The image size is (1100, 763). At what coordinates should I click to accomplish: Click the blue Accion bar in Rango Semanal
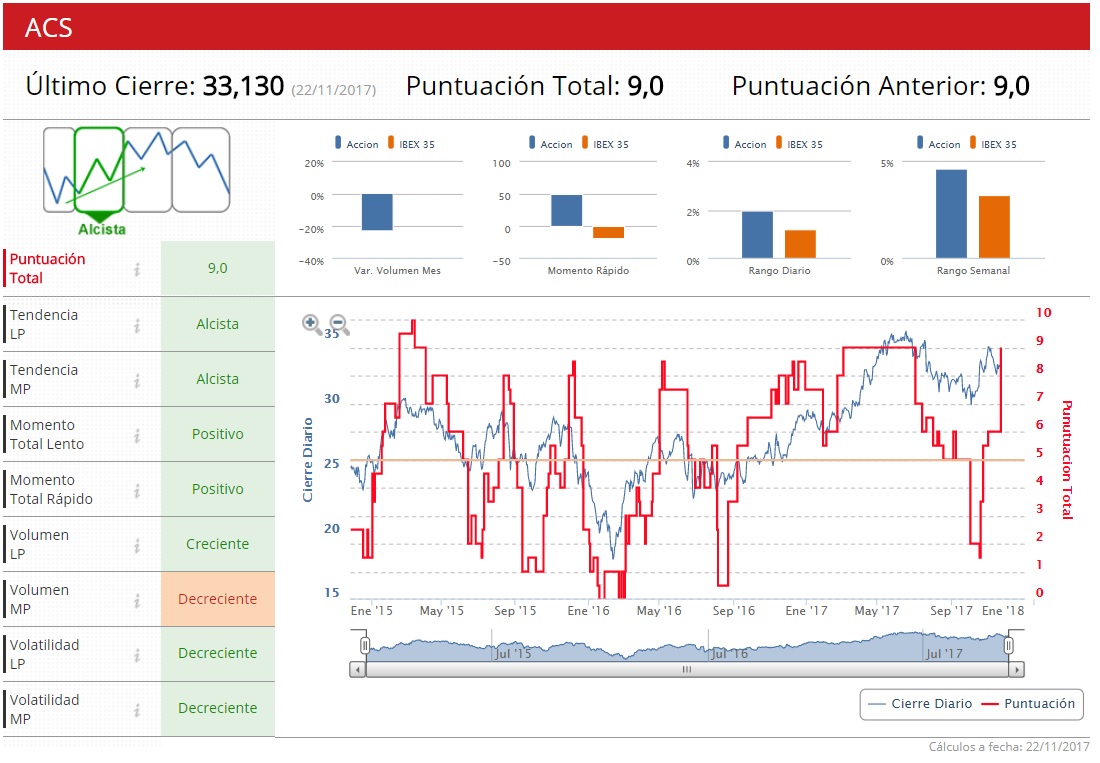951,214
